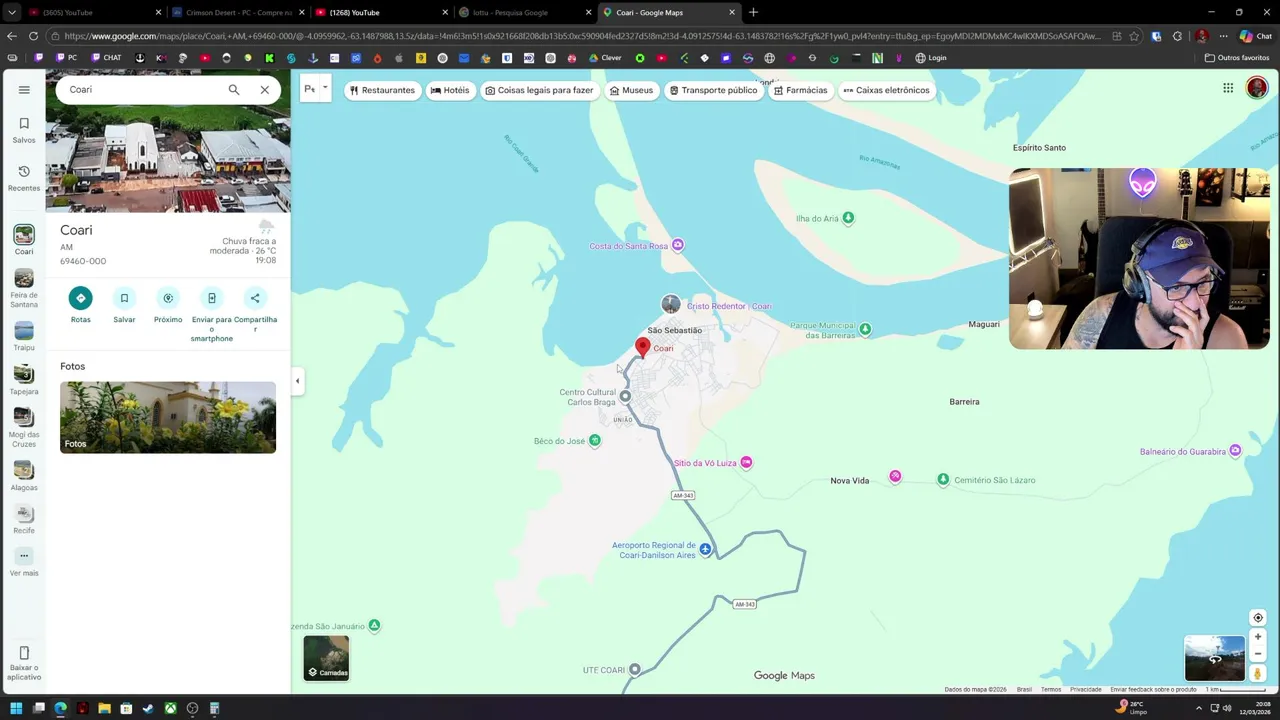The width and height of the screenshot is (1280, 720).
Task: Open Salvos in the sidebar
Action: [x=24, y=130]
